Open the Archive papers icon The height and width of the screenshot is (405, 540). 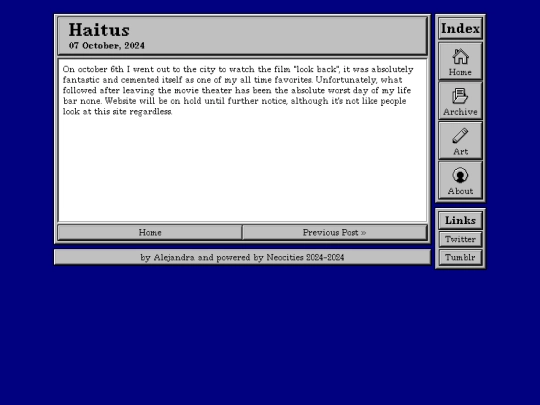pyautogui.click(x=460, y=96)
